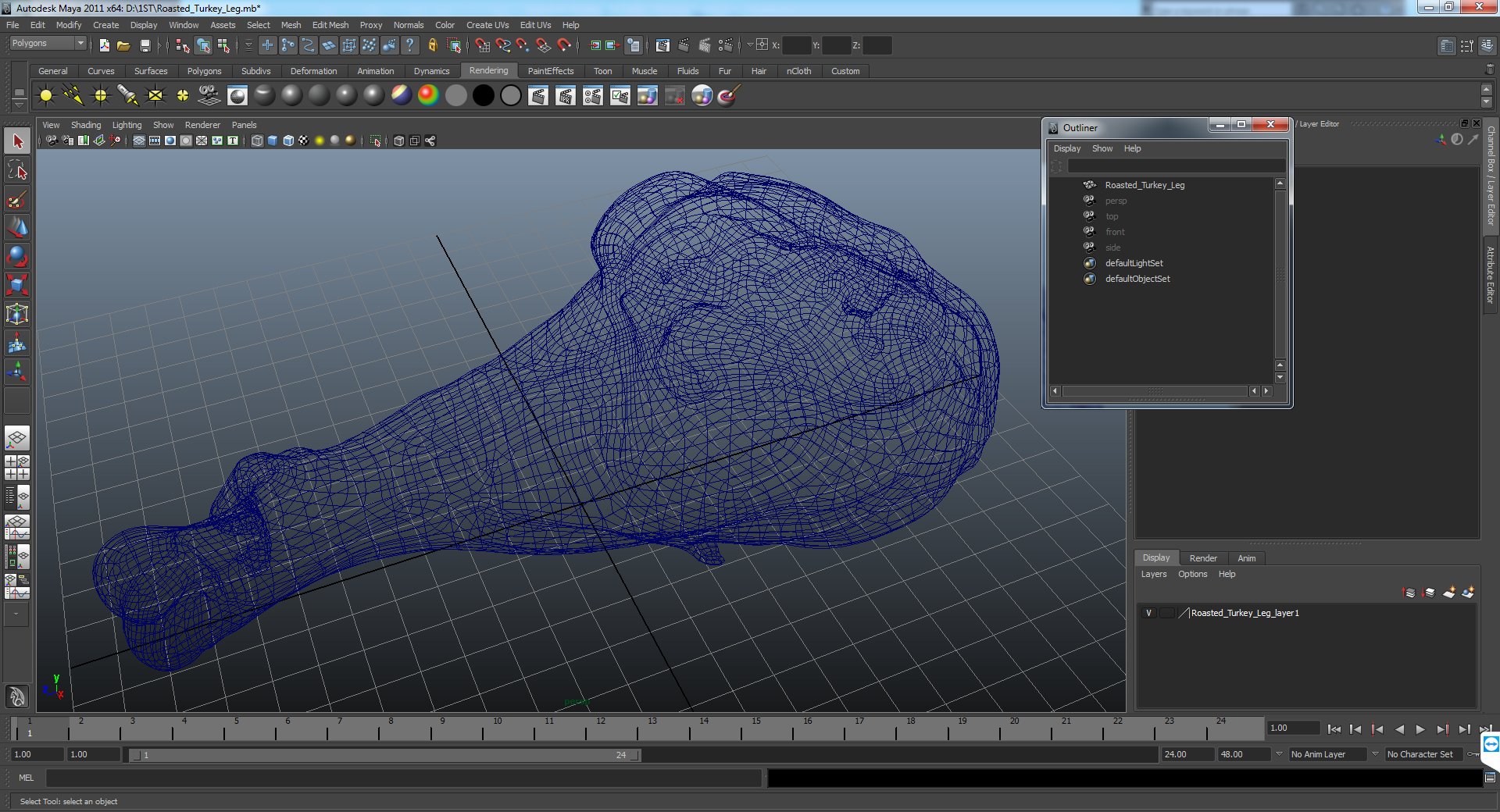The height and width of the screenshot is (812, 1500).
Task: Switch to the Render tab in Layer Editor
Action: [1203, 558]
